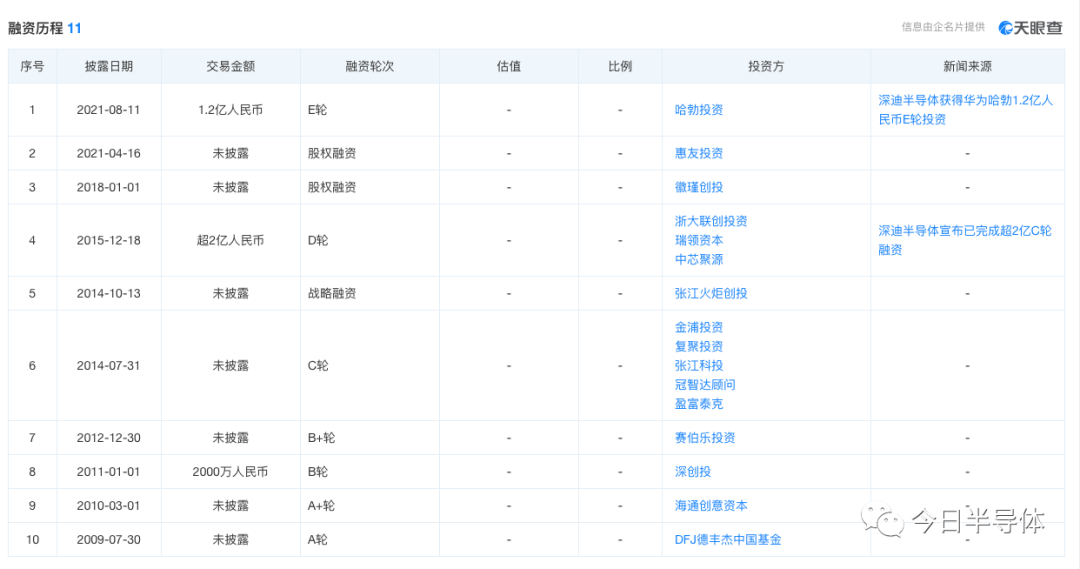This screenshot has height=569, width=1080.
Task: Select date cell 2010-03-01
Action: coord(108,506)
